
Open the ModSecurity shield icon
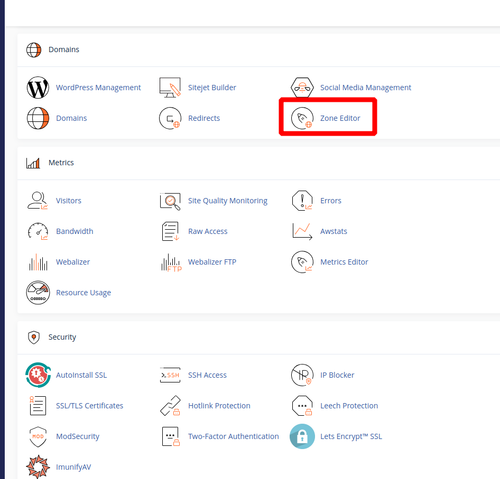pyautogui.click(x=38, y=436)
